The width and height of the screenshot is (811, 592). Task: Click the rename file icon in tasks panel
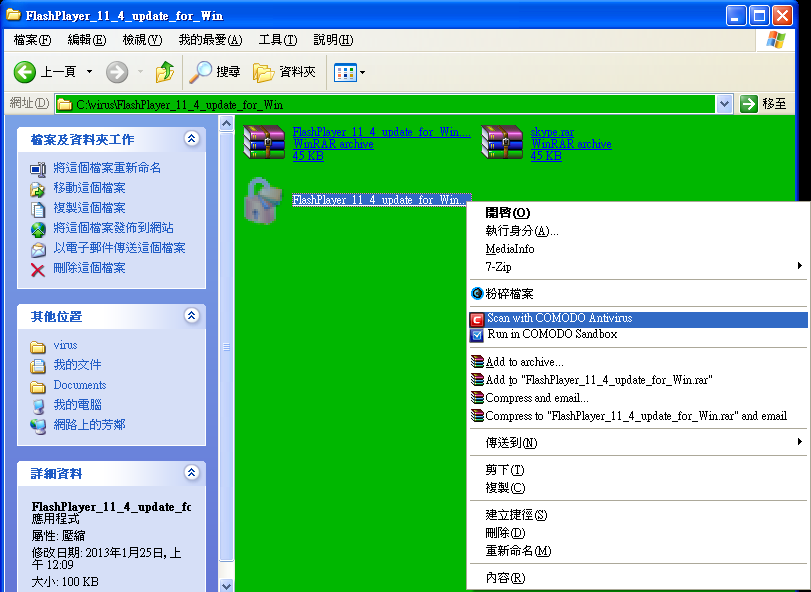38,170
